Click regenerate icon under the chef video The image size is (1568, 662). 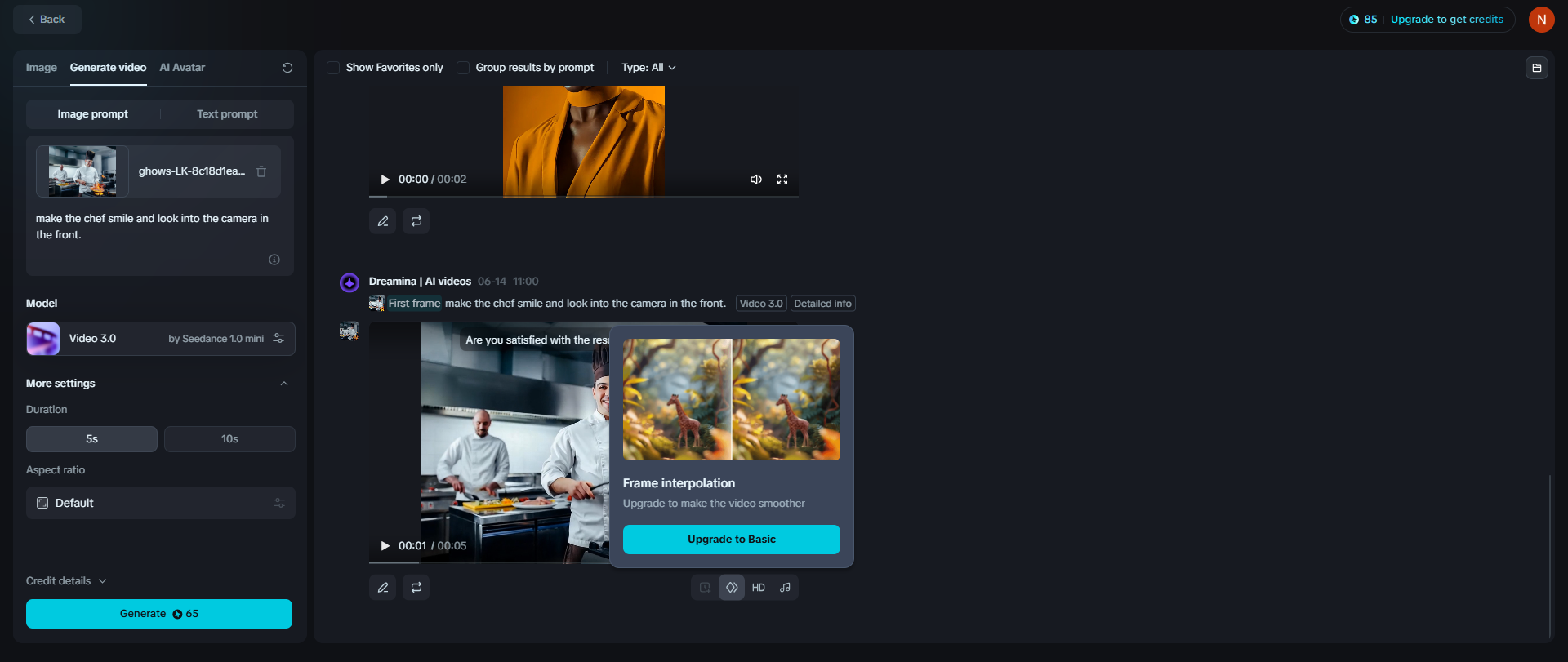(x=416, y=588)
